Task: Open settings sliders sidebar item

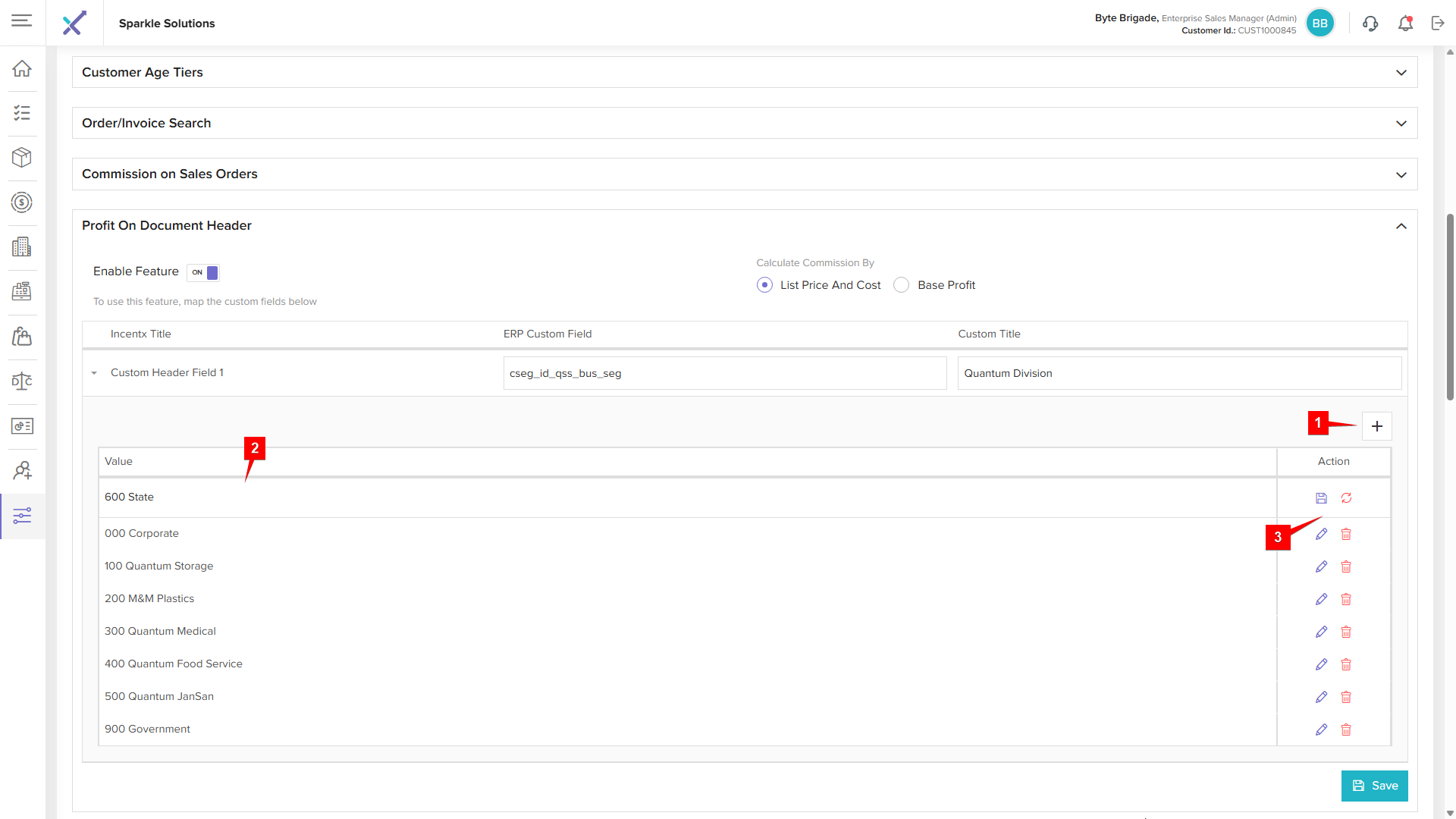Action: (x=22, y=516)
